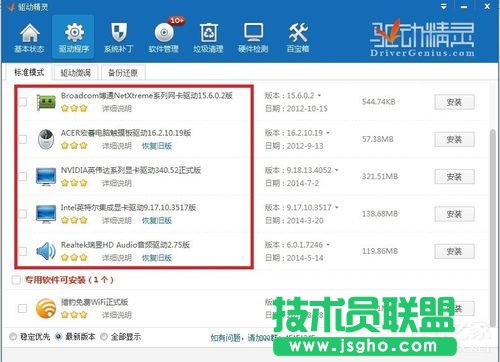This screenshot has height=362, width=500.
Task: Click the NVIDIA display driver monitor icon
Action: point(46,177)
